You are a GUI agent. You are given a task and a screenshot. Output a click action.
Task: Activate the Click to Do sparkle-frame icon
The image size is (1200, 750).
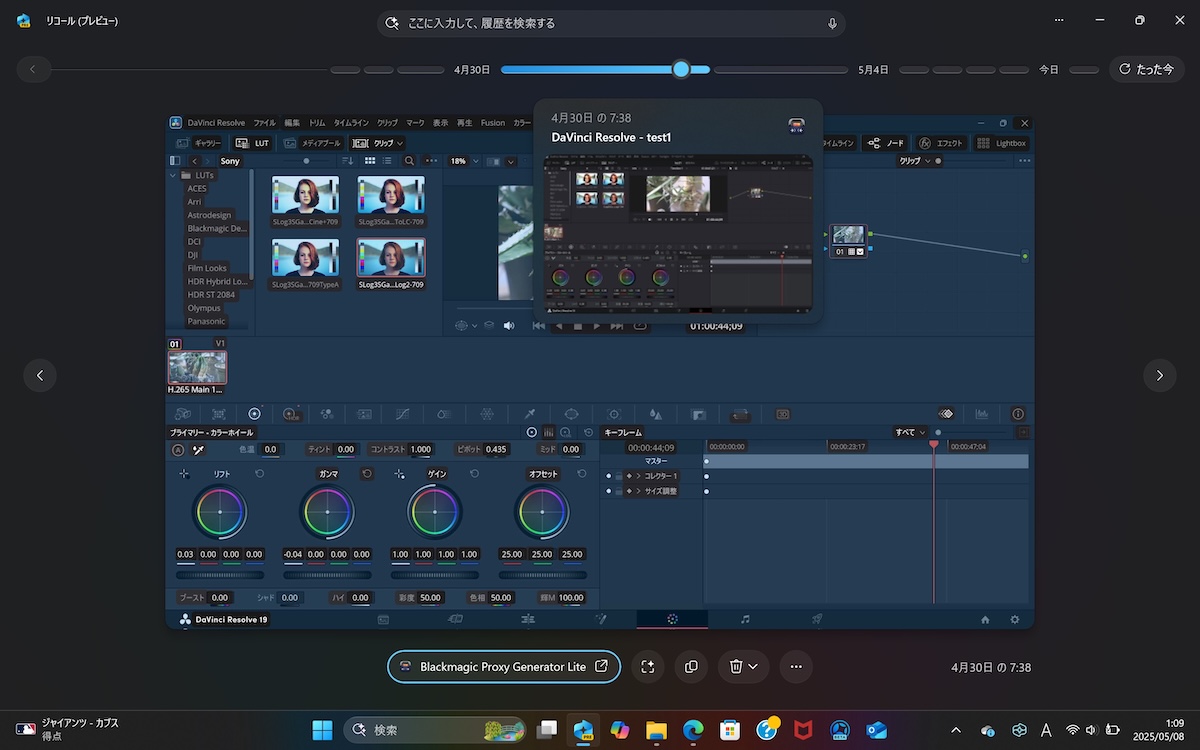(647, 667)
